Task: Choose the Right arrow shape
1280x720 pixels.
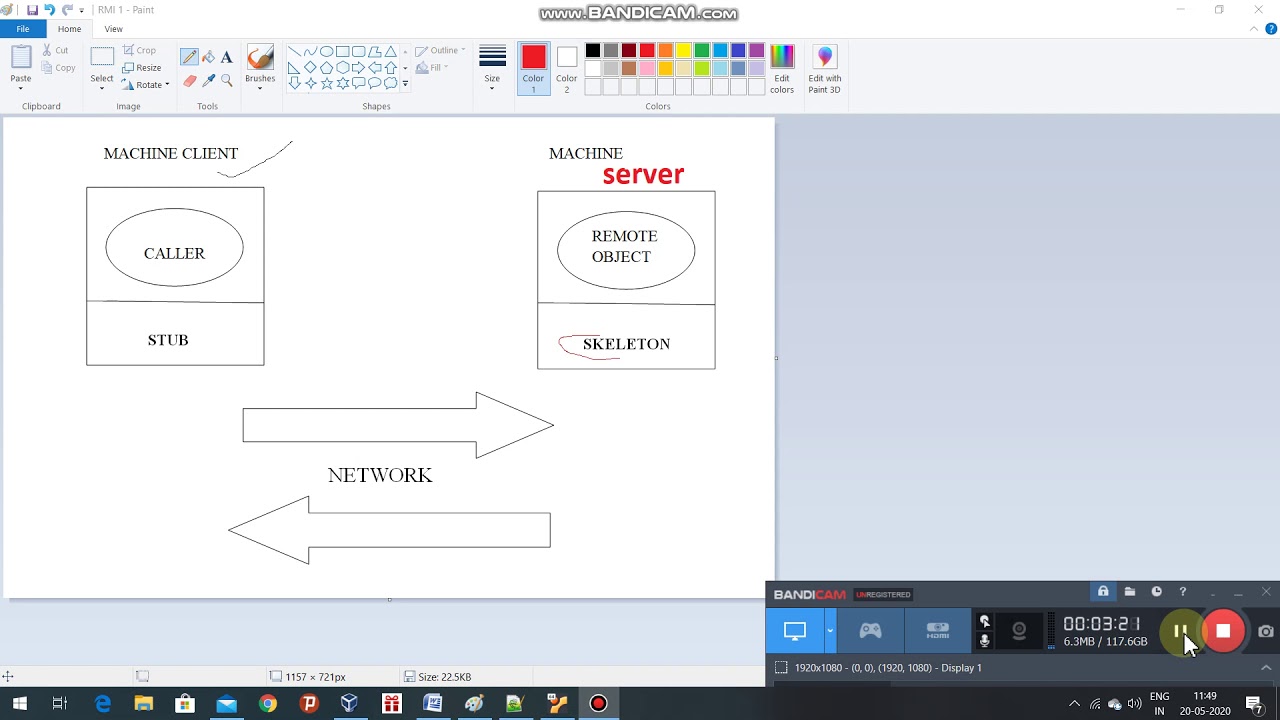Action: tap(358, 68)
